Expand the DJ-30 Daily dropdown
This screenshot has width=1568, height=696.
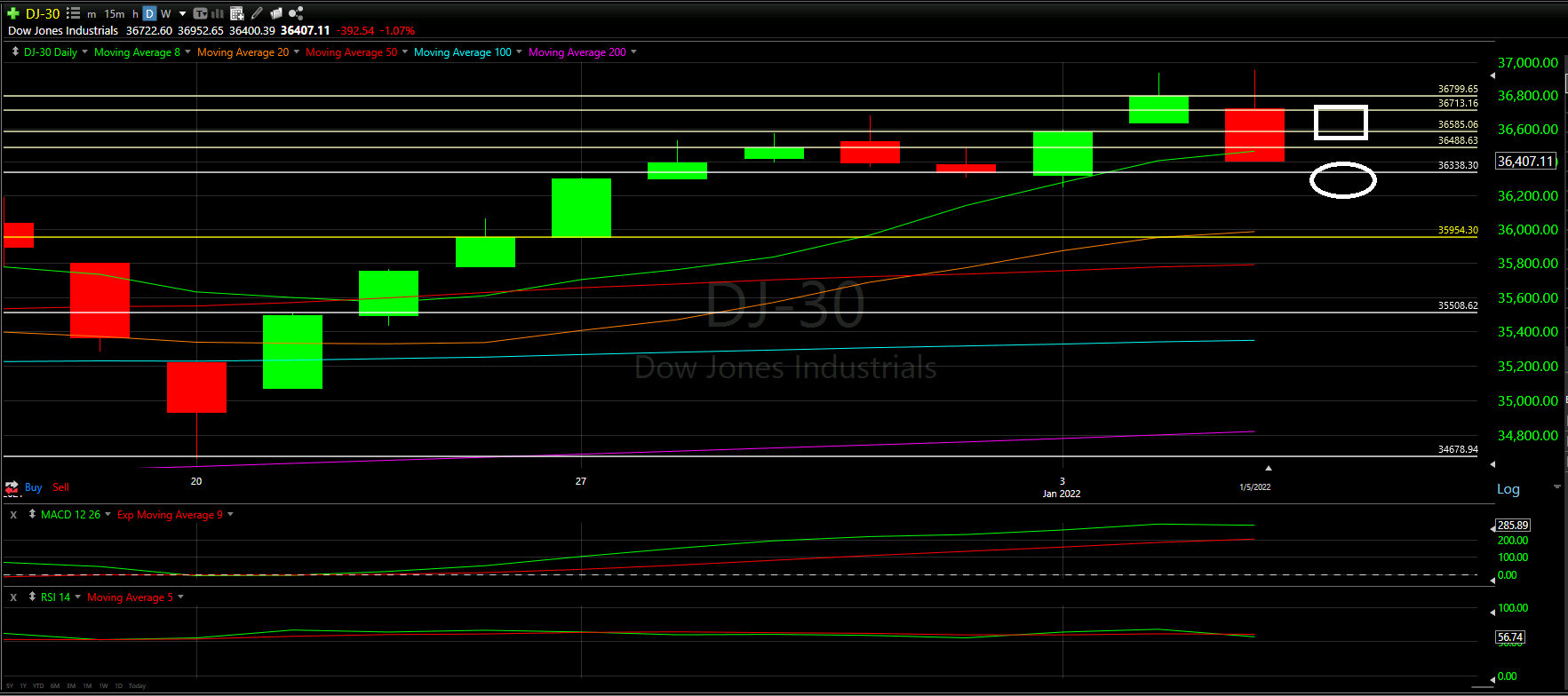(84, 52)
